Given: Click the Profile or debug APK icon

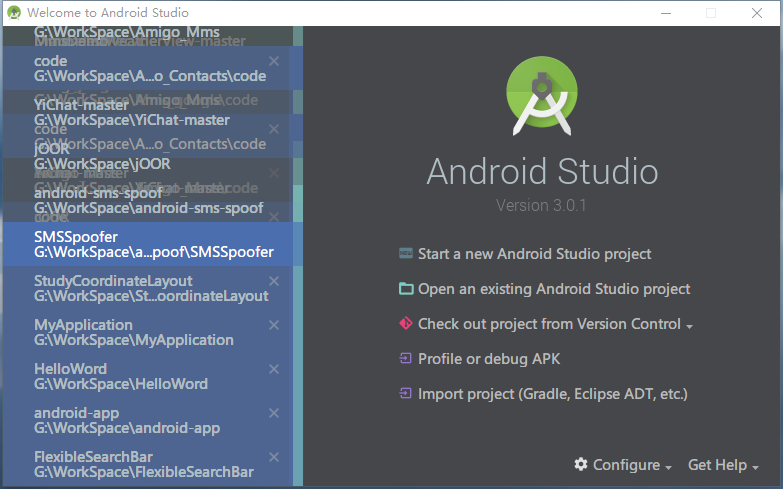Looking at the screenshot, I should 405,358.
